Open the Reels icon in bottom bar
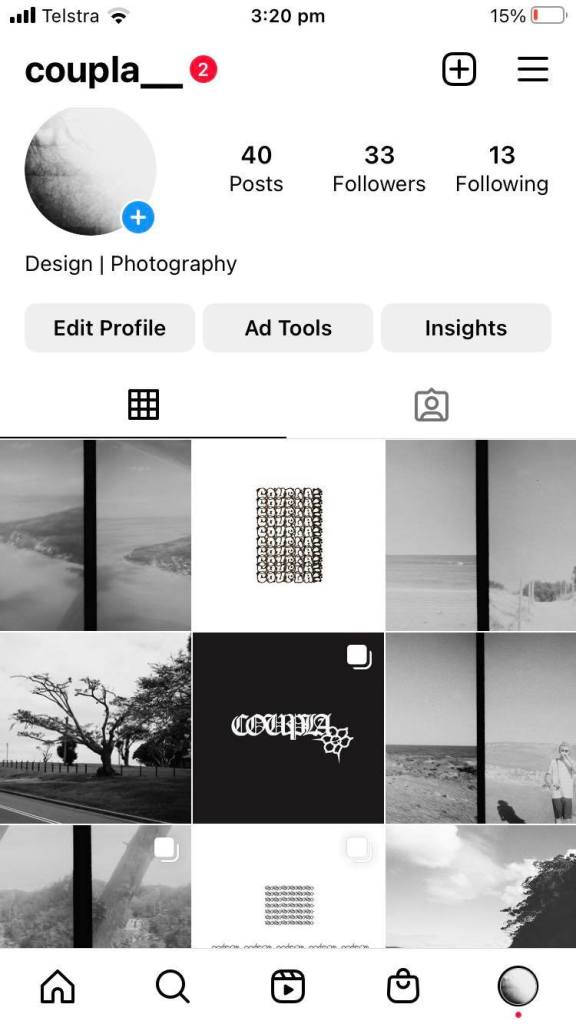 click(x=288, y=986)
